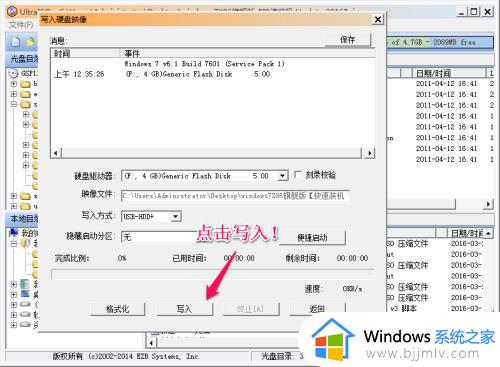Select the 'u' folder icon in disc tree
The height and width of the screenshot is (367, 500).
[x=25, y=206]
